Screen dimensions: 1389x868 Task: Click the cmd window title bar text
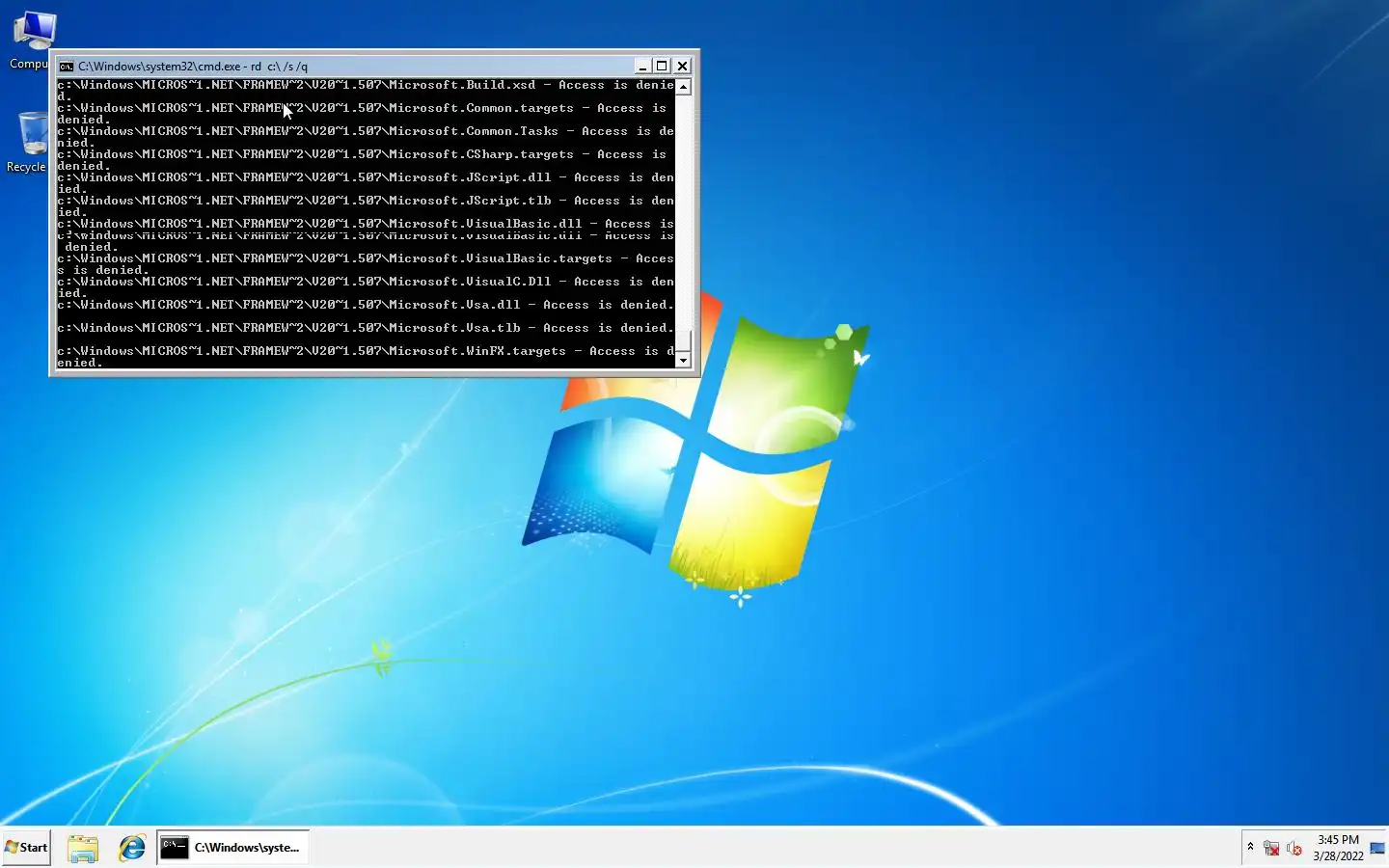point(193,67)
